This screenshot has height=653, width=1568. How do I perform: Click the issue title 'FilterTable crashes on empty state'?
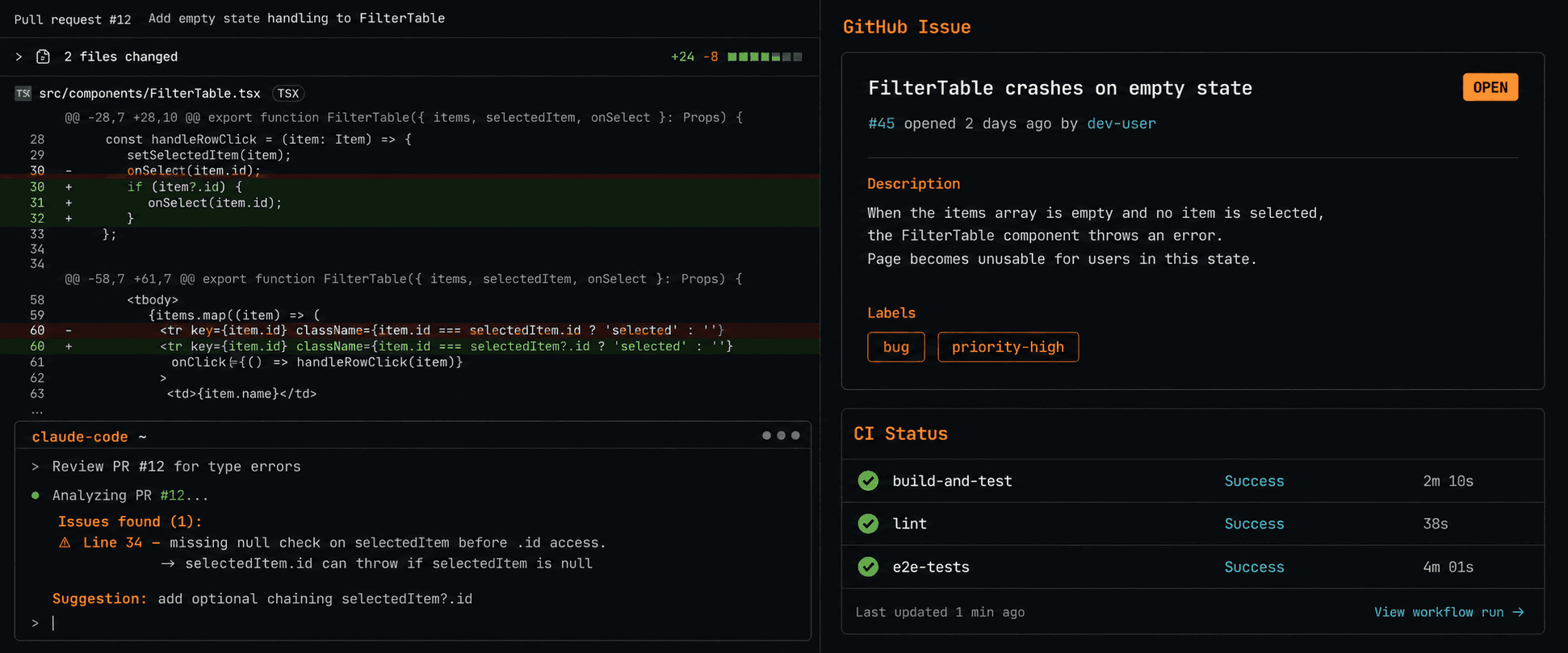pyautogui.click(x=1060, y=88)
